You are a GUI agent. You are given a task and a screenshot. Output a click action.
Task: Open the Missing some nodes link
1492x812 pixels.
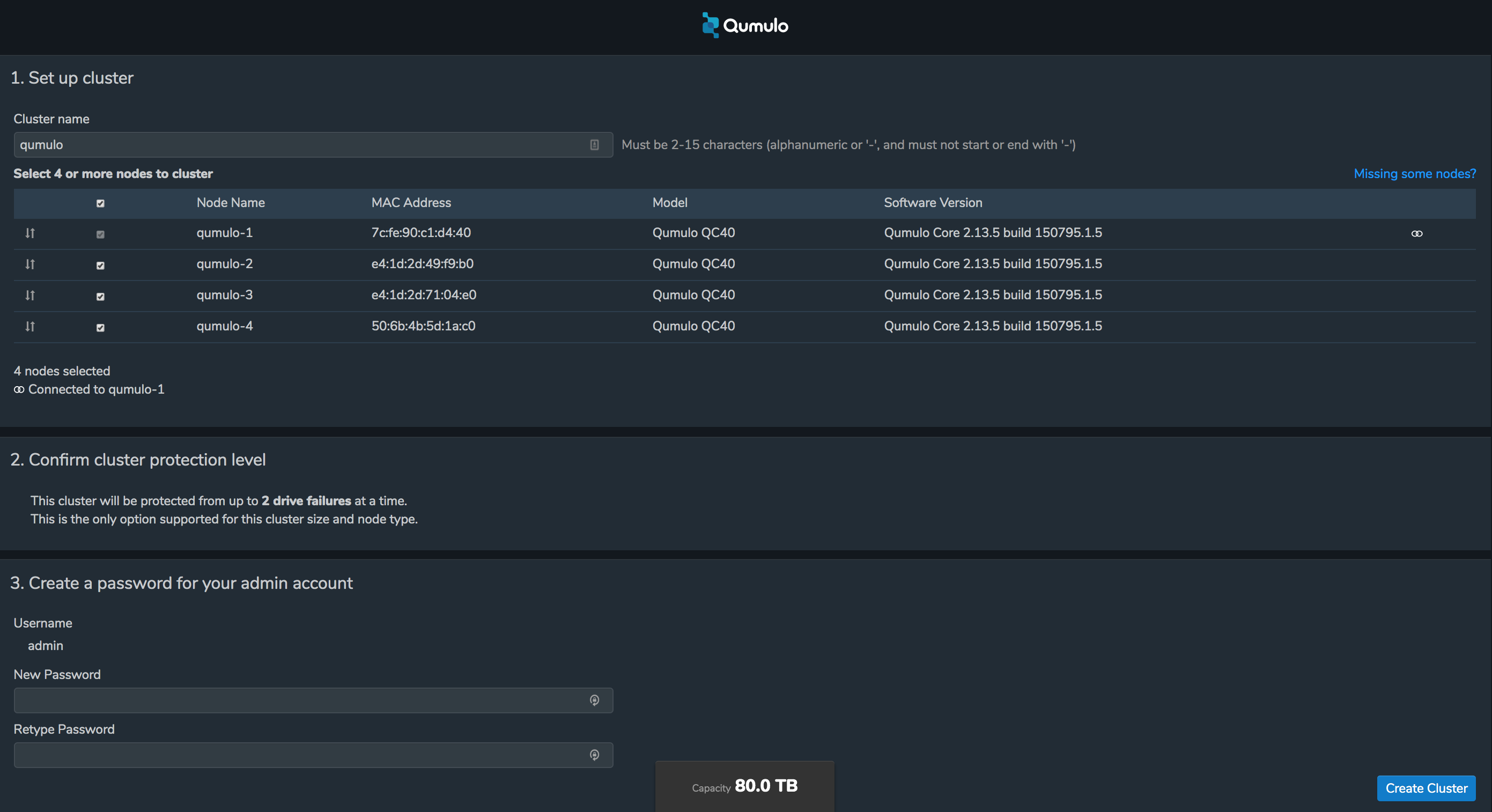(1414, 173)
